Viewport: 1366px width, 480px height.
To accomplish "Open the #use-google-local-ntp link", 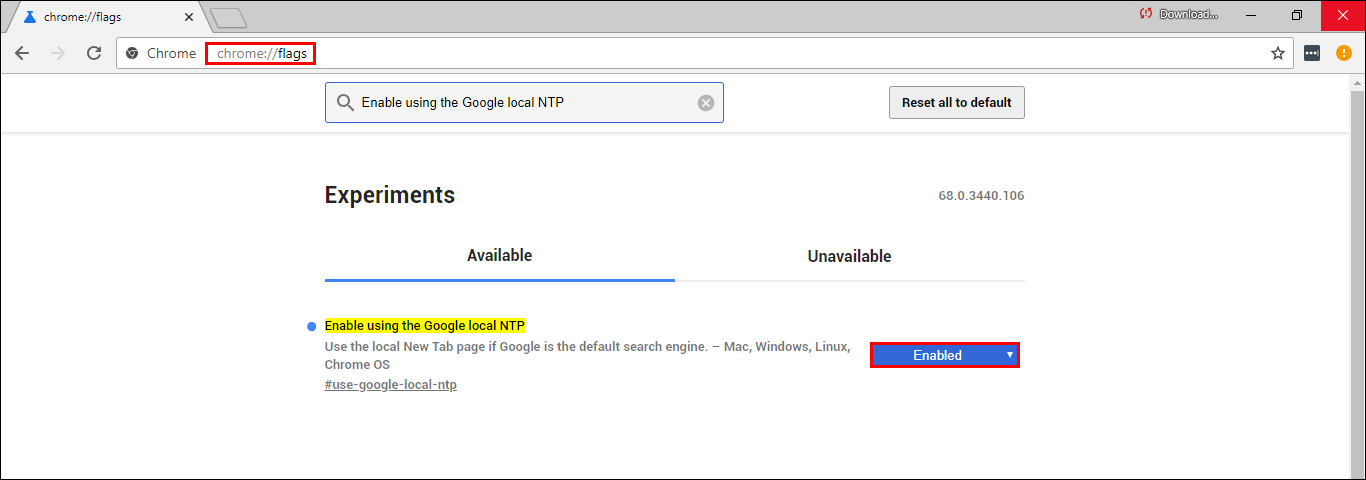I will point(391,384).
